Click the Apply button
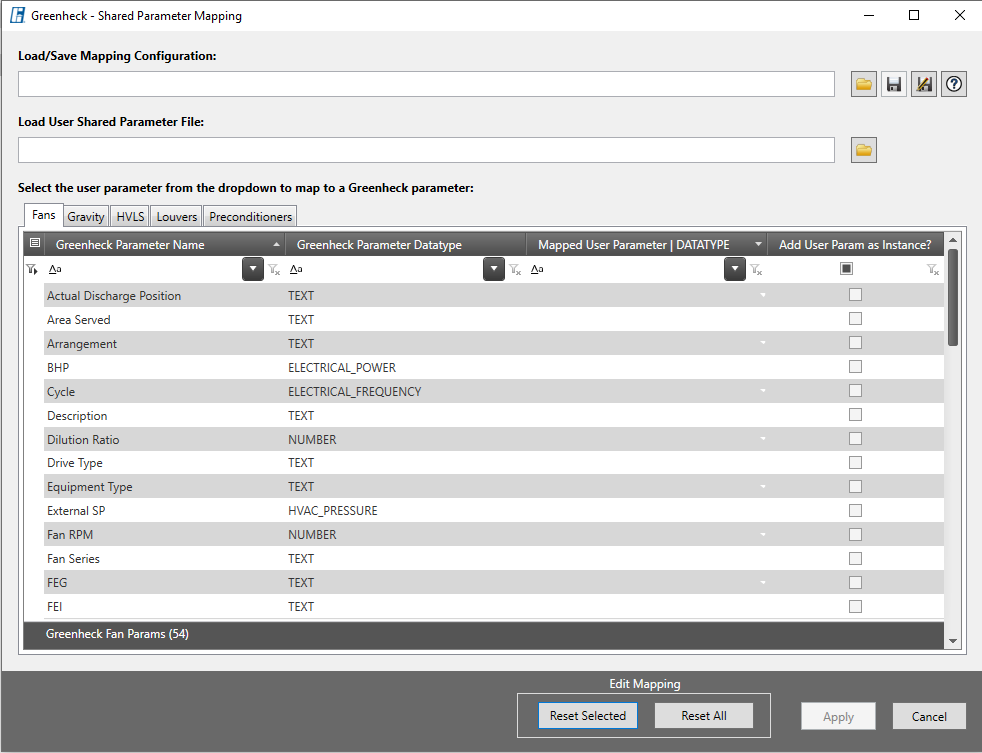This screenshot has height=753, width=982. point(838,717)
